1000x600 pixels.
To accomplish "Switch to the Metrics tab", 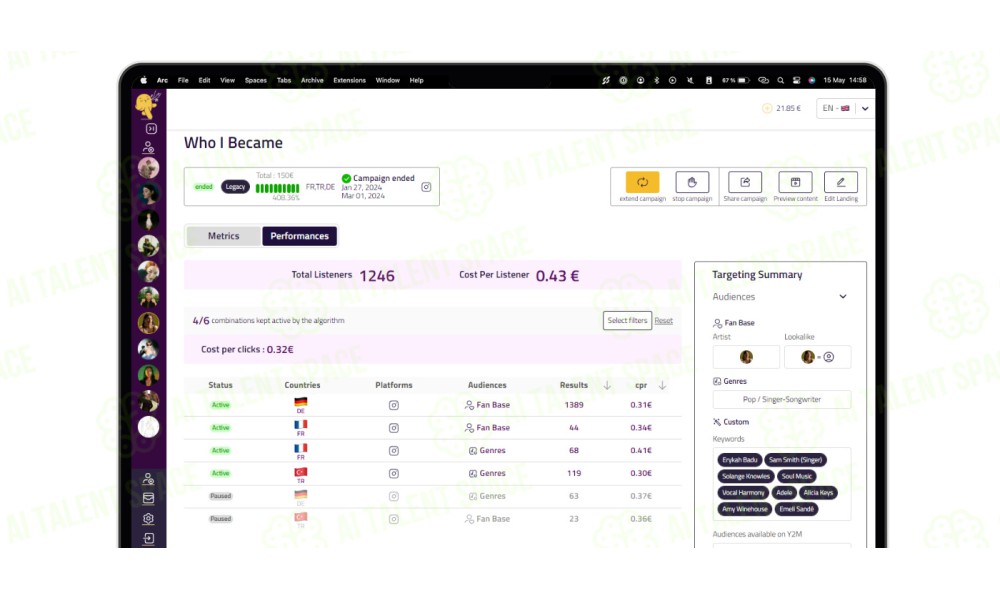I will 223,236.
